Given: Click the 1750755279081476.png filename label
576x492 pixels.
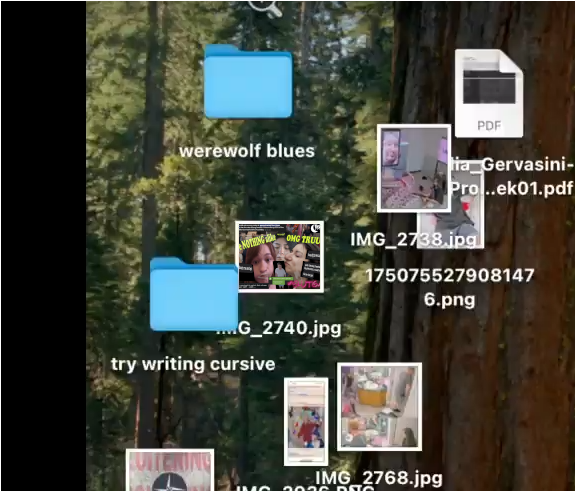Looking at the screenshot, I should [450, 287].
